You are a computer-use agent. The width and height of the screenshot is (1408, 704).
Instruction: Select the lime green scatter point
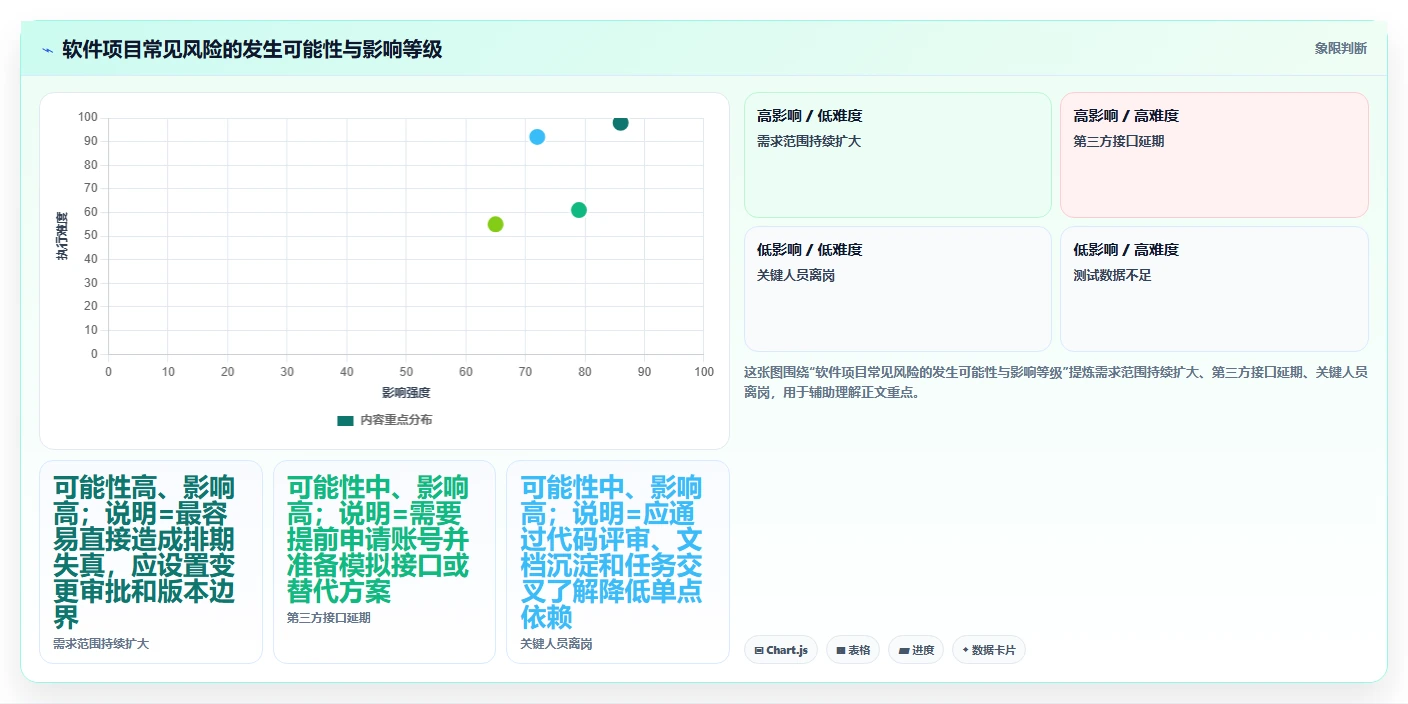495,224
